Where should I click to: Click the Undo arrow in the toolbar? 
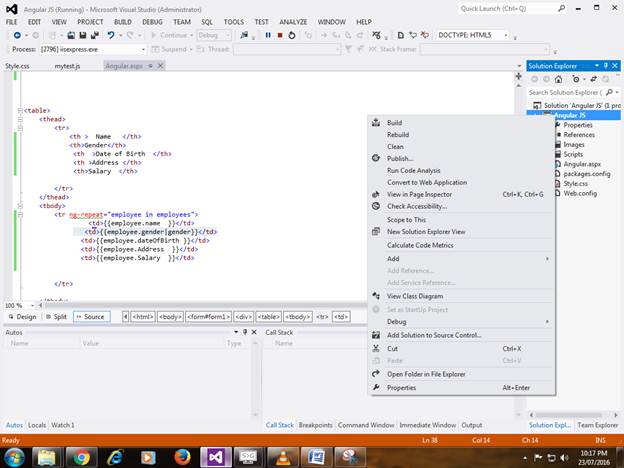(111, 35)
